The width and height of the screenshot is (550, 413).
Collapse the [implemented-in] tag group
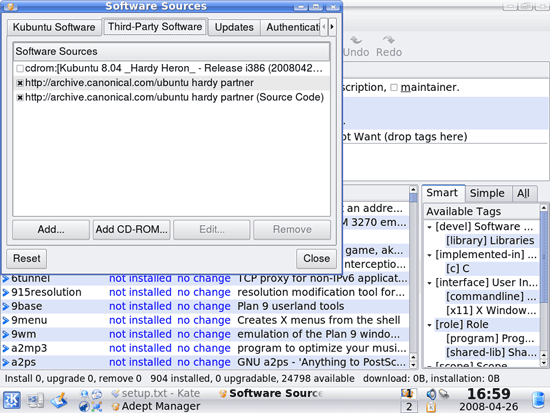[x=429, y=255]
